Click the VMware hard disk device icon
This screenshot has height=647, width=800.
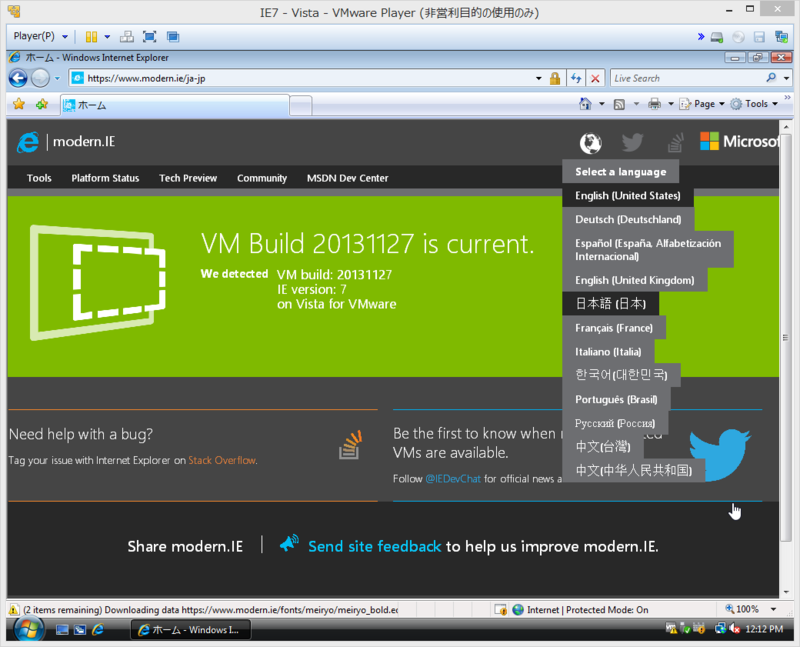(x=717, y=37)
